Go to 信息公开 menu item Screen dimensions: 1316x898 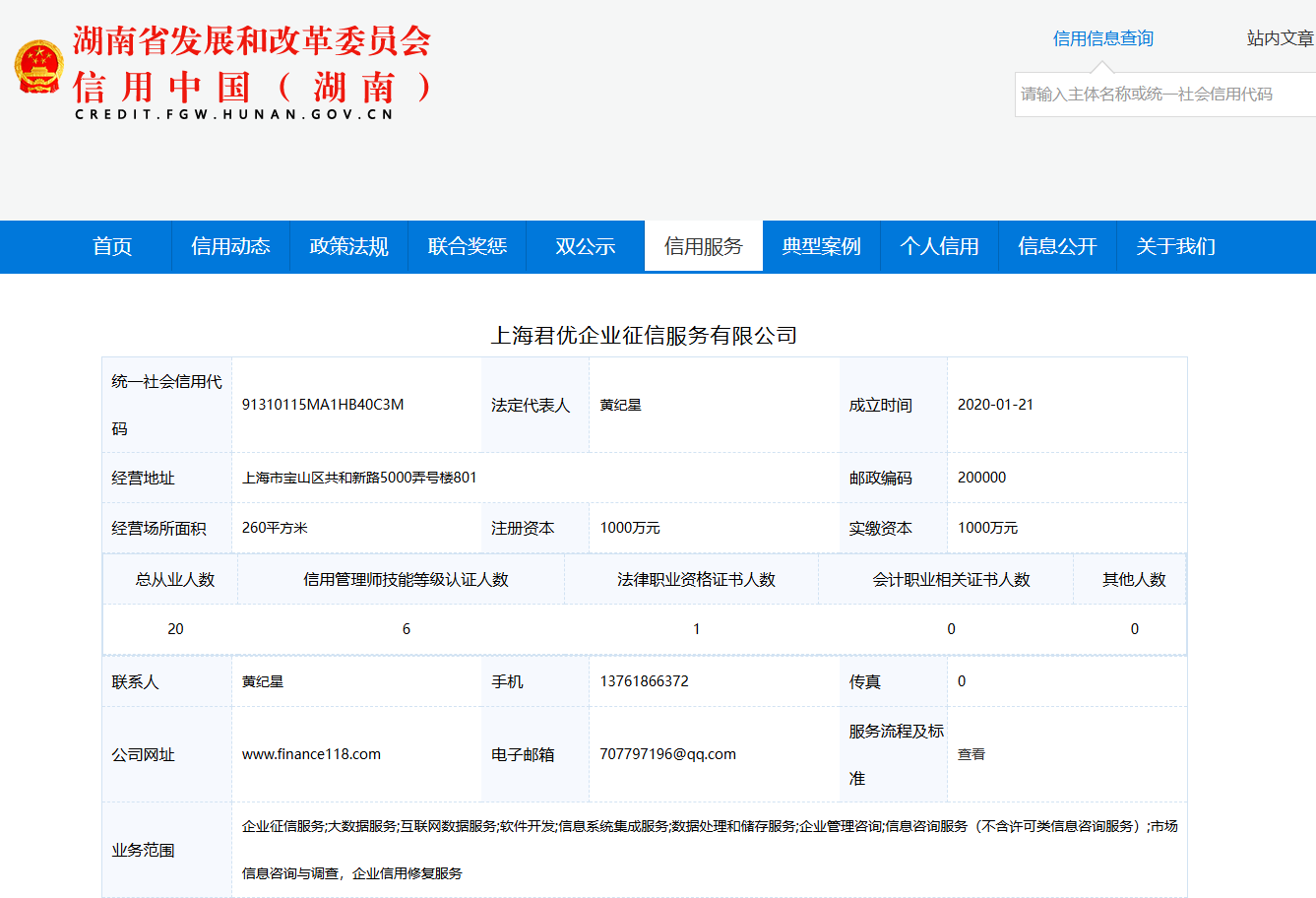[1057, 246]
